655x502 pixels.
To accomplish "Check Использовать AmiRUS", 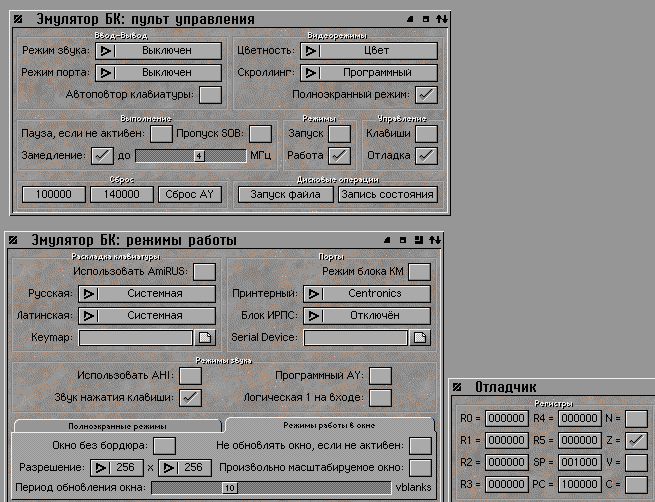I will click(x=205, y=271).
